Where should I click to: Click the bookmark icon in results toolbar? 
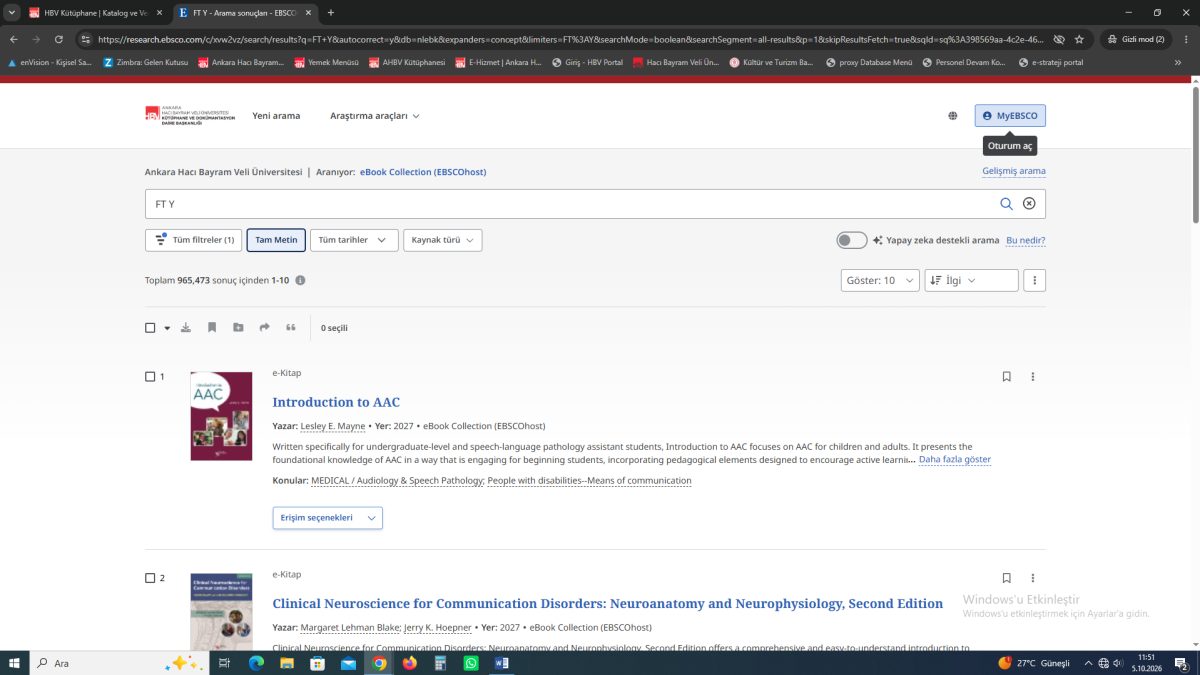point(212,328)
